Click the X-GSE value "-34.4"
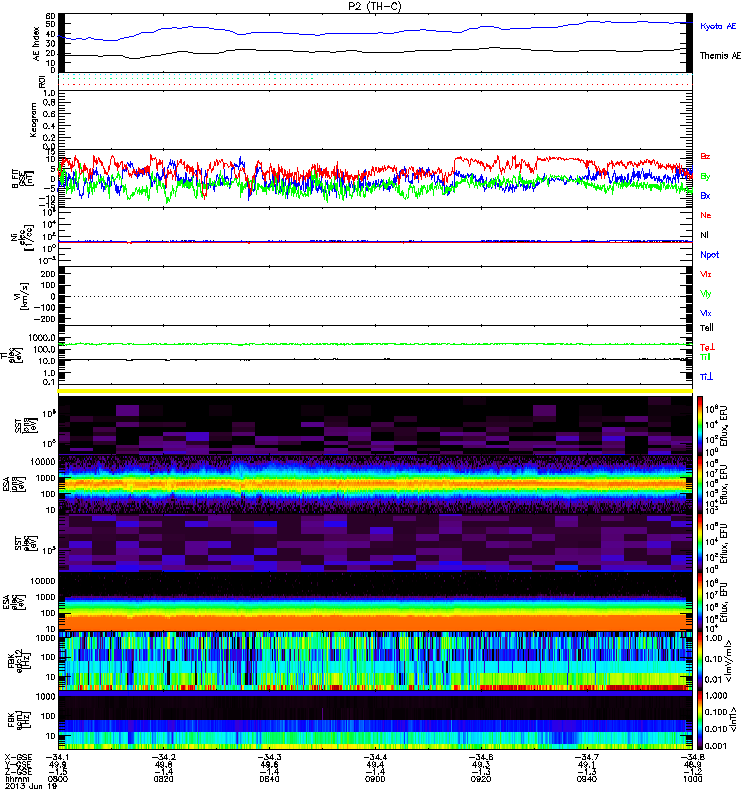Image resolution: width=750 pixels, height=800 pixels. pos(374,758)
